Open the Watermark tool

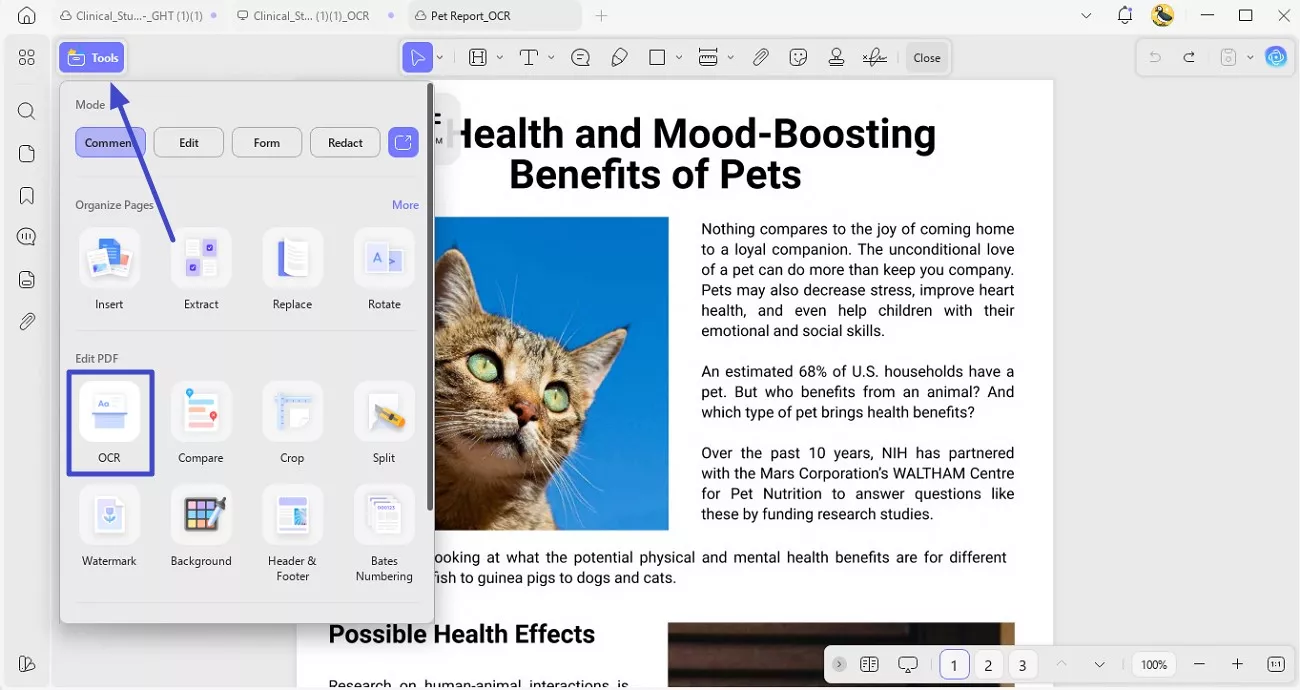(109, 526)
